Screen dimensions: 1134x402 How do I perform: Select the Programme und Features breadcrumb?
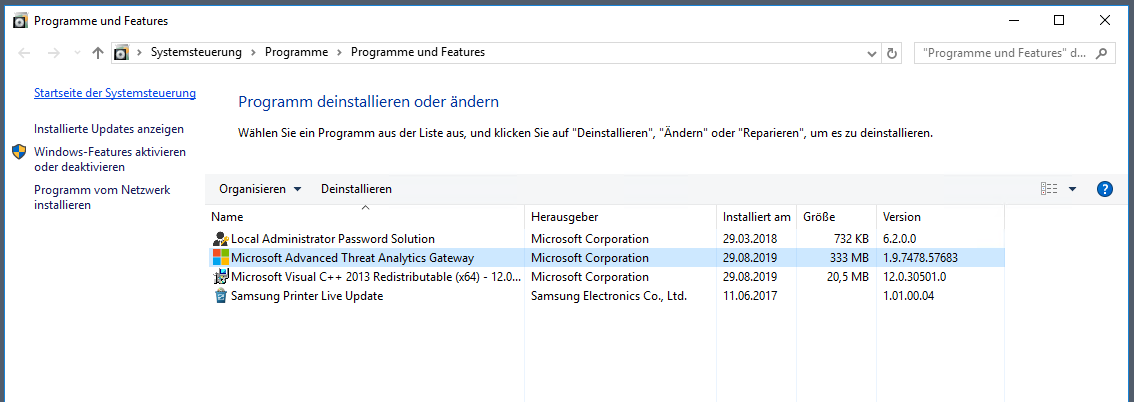pyautogui.click(x=418, y=52)
